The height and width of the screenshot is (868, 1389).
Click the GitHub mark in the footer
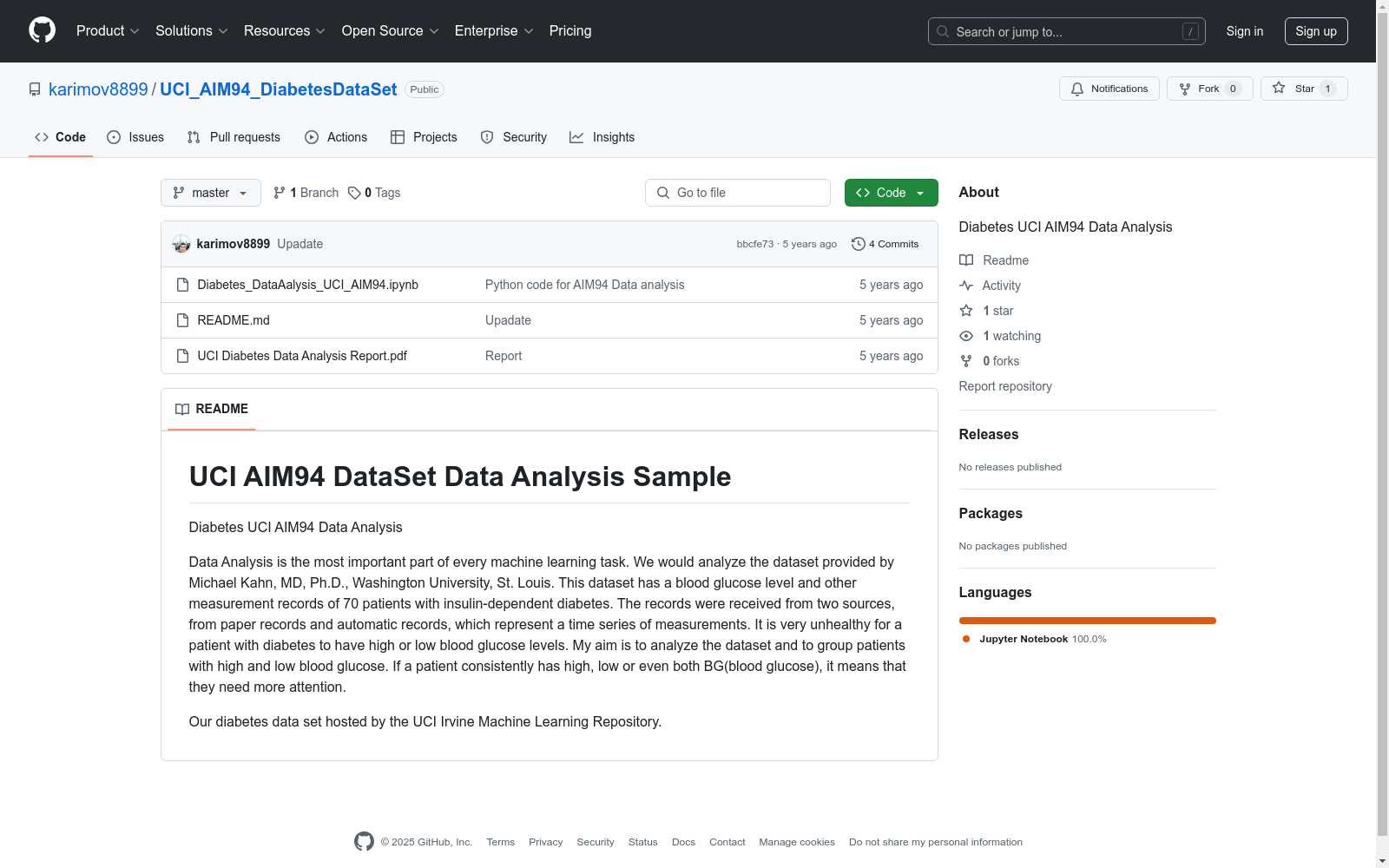[x=365, y=841]
